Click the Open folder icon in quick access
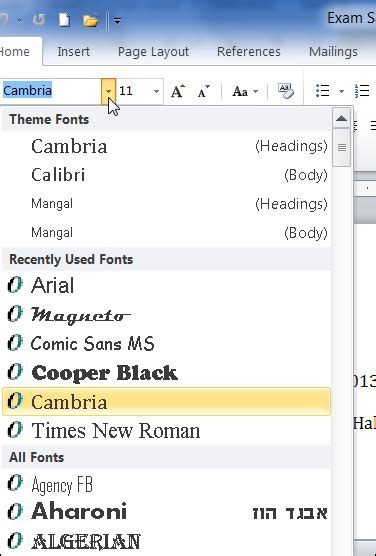Screen dimensions: 376x556 pyautogui.click(x=90, y=21)
